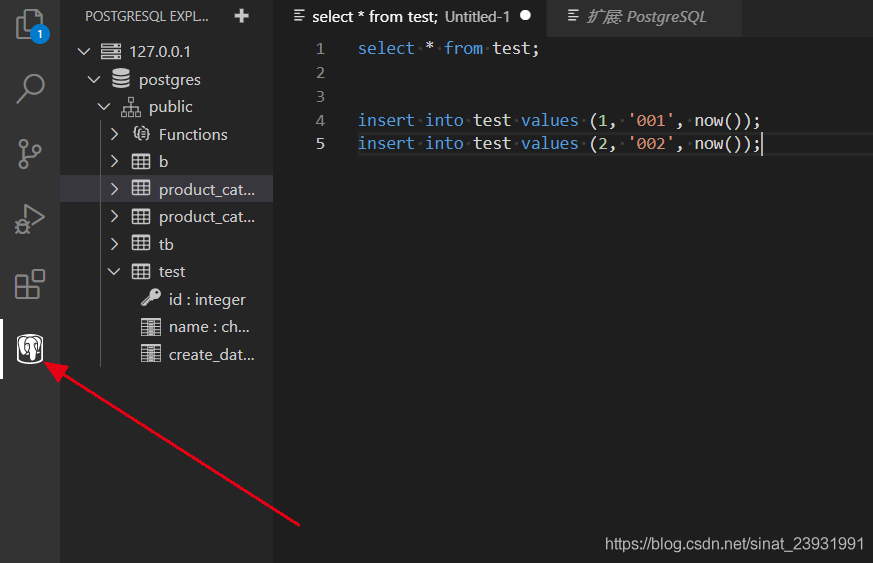
Task: Open the Explorer files icon
Action: (29, 24)
